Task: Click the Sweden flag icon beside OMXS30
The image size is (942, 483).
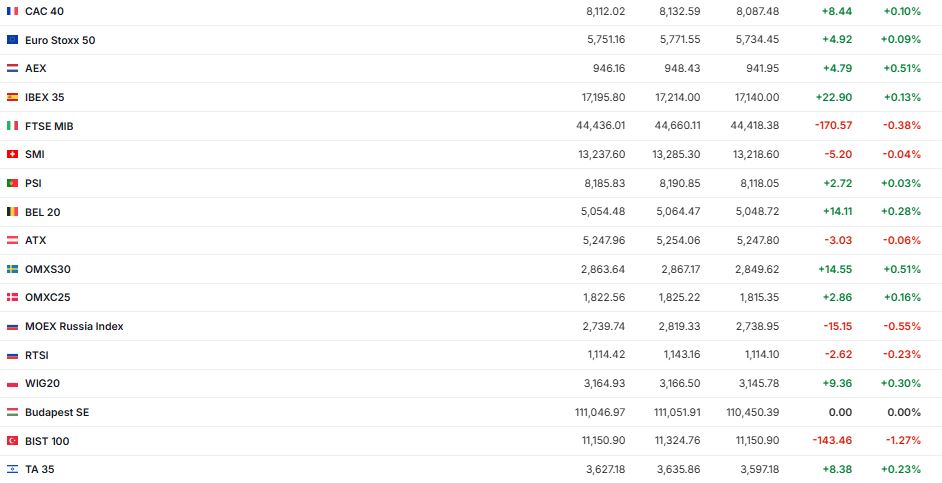Action: click(x=12, y=269)
